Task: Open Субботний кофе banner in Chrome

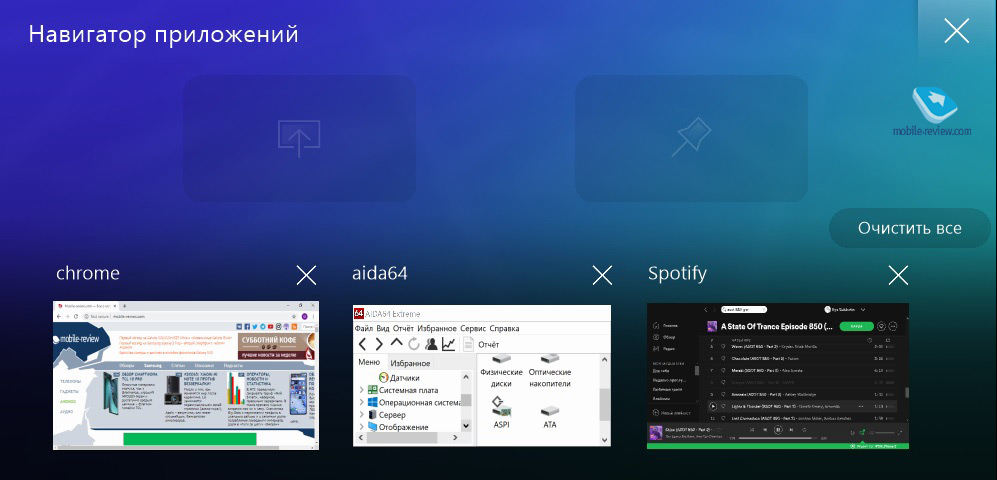Action: pyautogui.click(x=276, y=346)
